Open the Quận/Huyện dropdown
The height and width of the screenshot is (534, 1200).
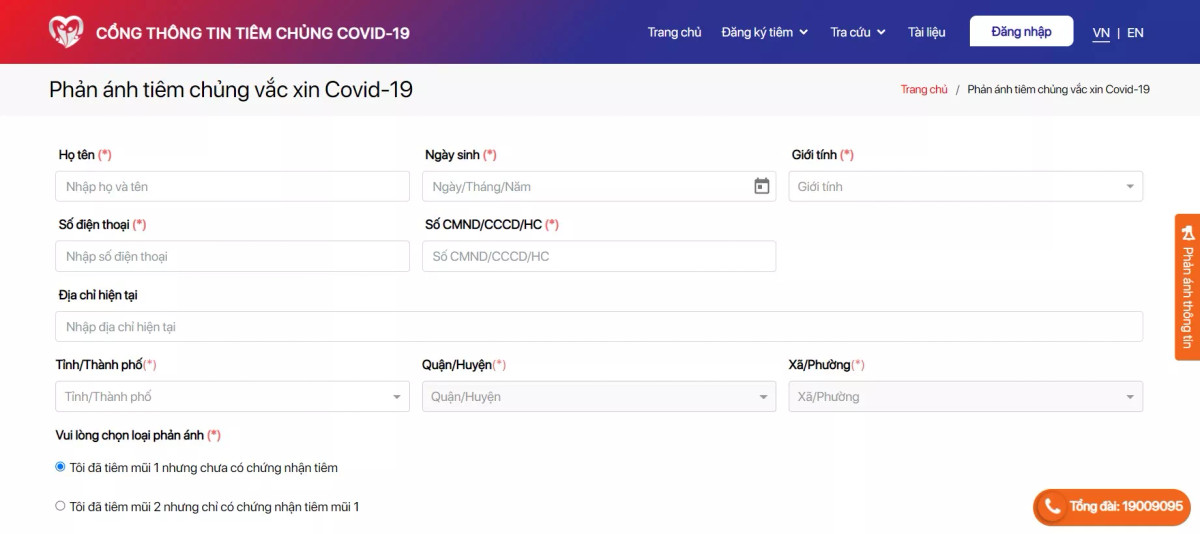point(598,397)
